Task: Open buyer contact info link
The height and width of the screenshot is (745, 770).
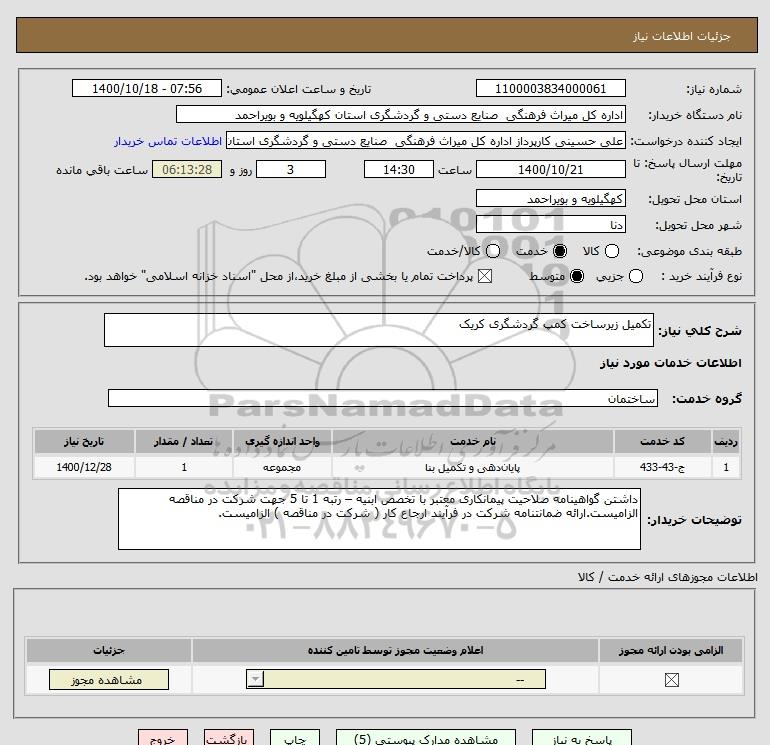Action: point(168,141)
